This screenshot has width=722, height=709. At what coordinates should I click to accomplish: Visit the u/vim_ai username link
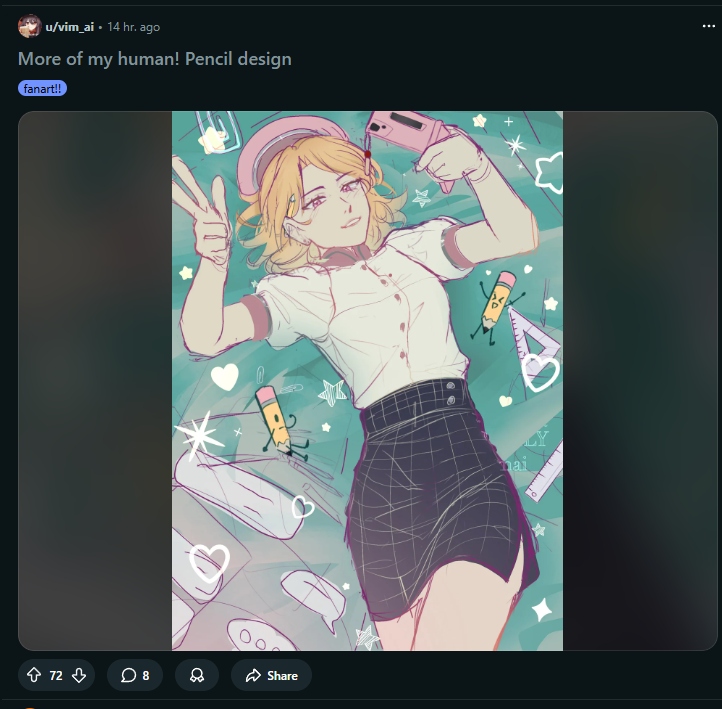coord(70,27)
